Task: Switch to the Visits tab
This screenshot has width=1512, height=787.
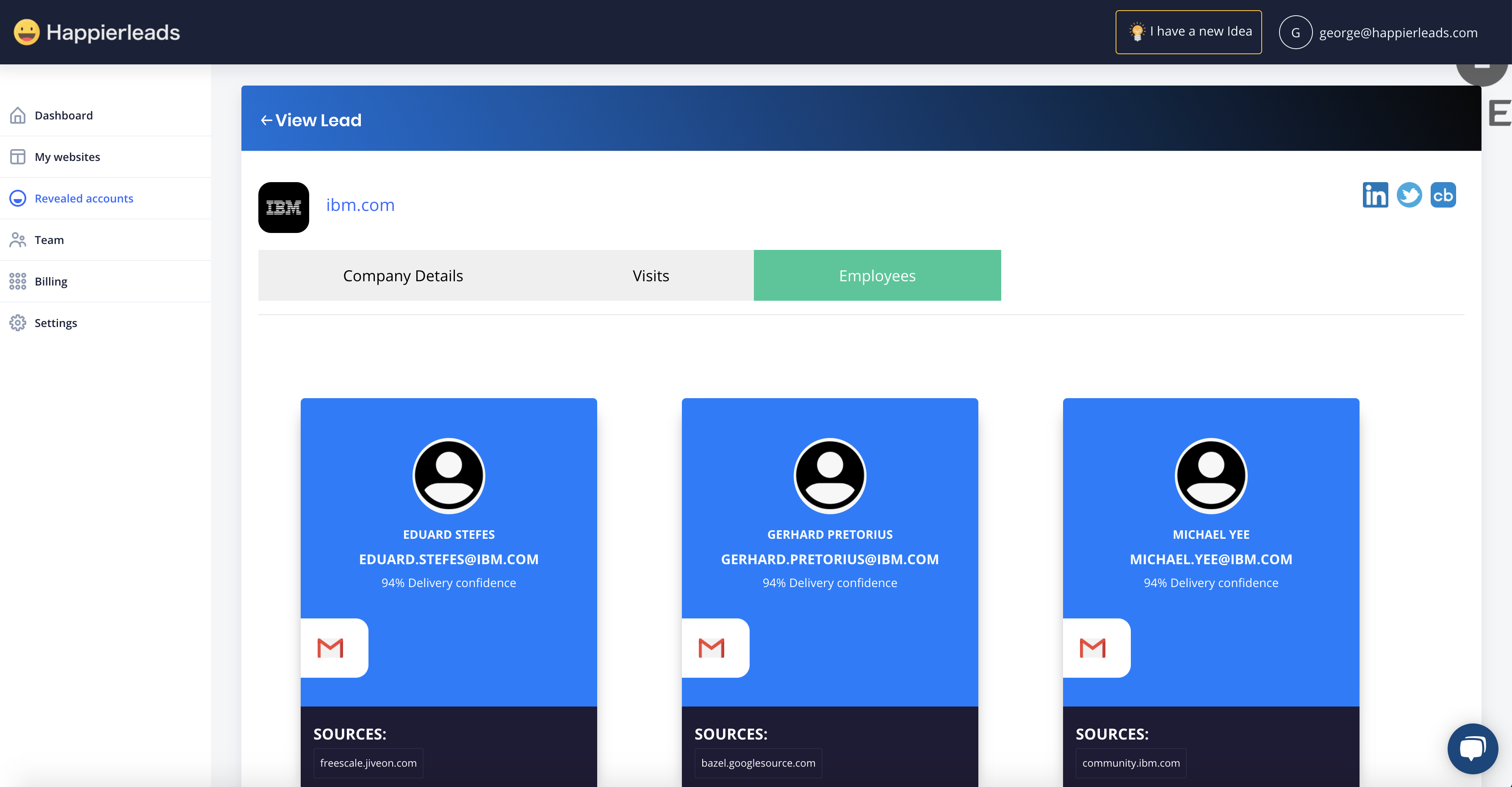Action: point(651,275)
